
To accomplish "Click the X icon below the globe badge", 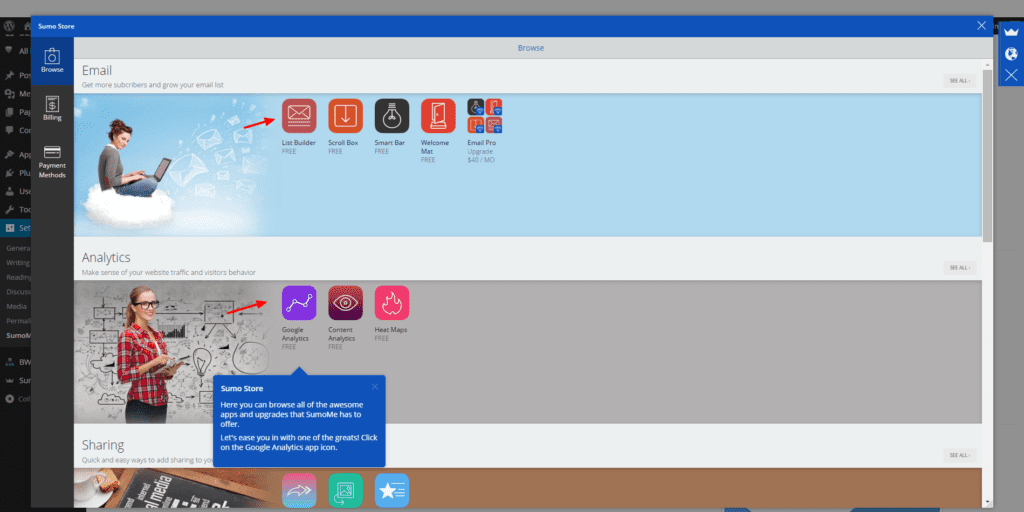I will 1011,75.
